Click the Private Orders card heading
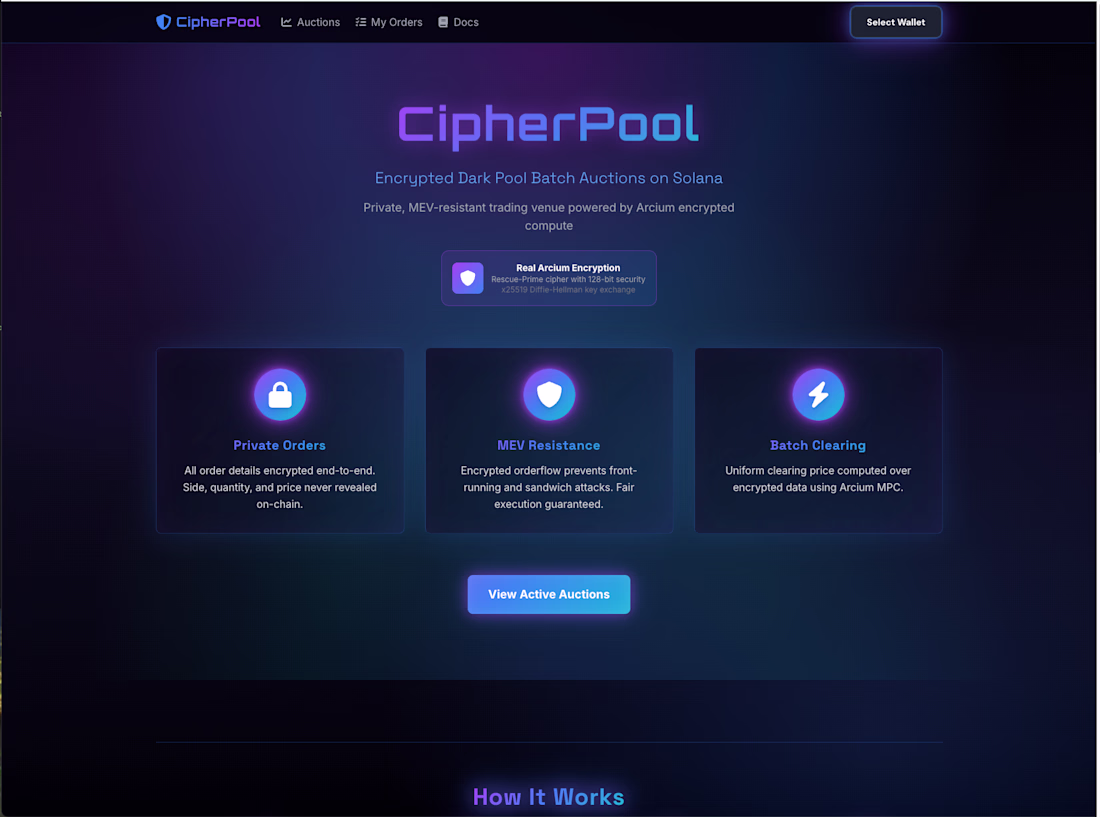The width and height of the screenshot is (1100, 817). (x=279, y=445)
